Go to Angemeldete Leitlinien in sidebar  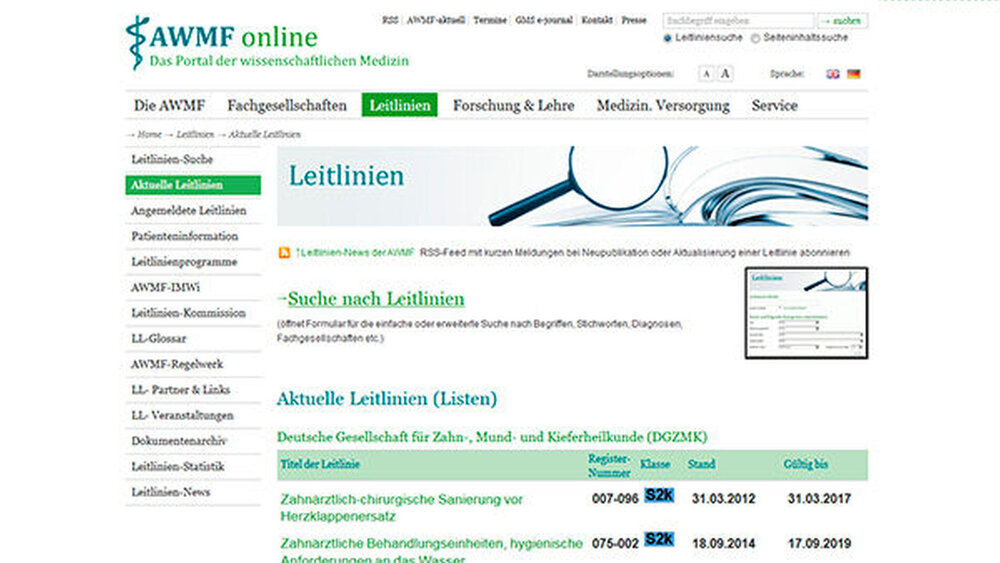coord(188,211)
